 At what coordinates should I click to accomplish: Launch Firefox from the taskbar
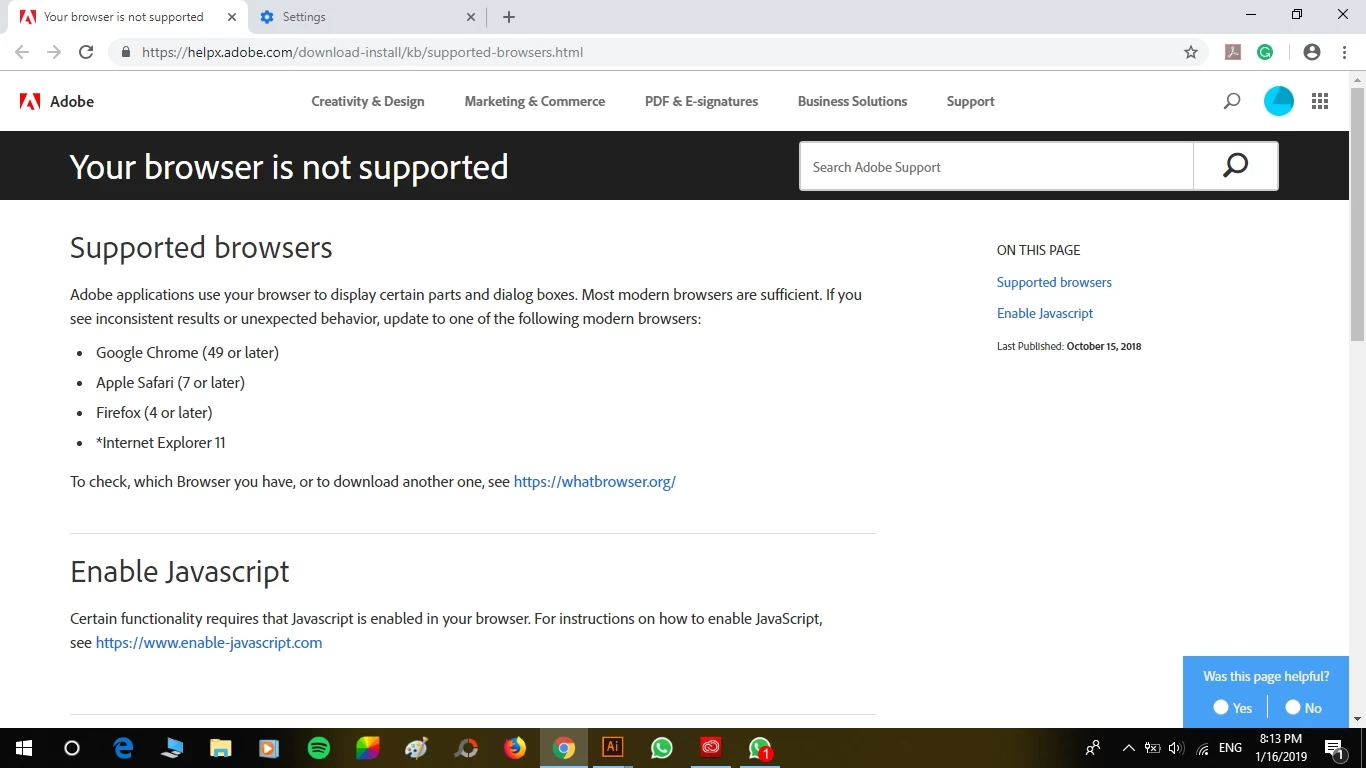[515, 748]
